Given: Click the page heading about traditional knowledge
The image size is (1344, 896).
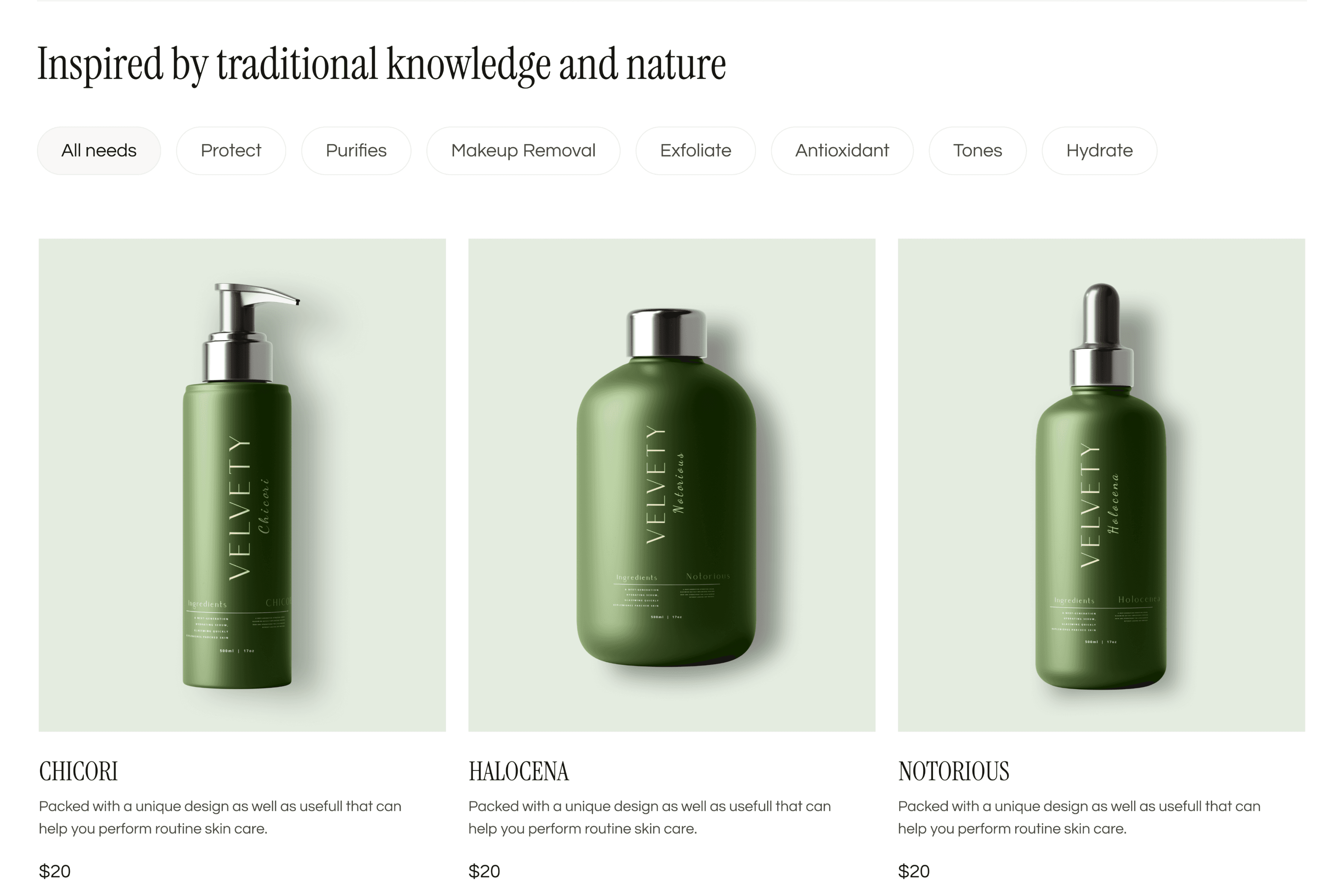Looking at the screenshot, I should click(x=382, y=65).
